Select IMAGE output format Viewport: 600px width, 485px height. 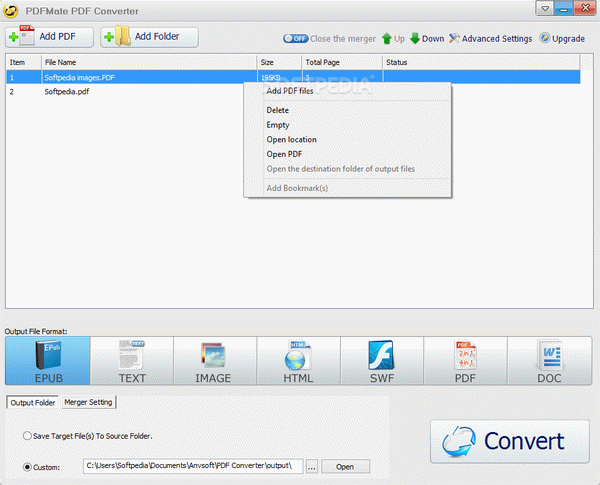(x=215, y=361)
